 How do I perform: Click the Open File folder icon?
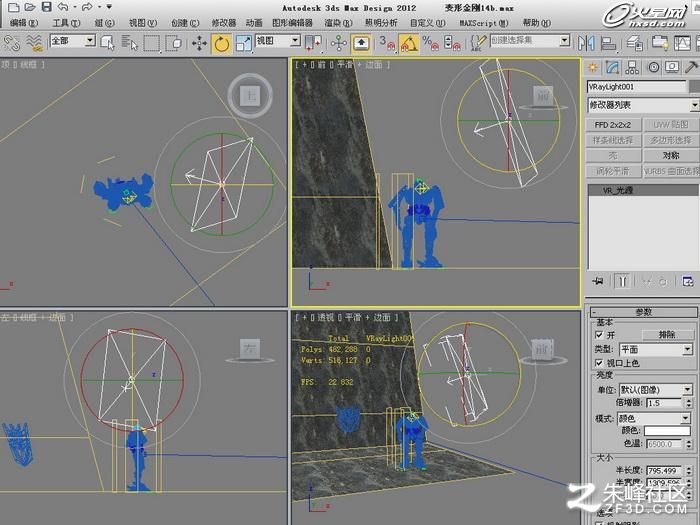point(29,7)
